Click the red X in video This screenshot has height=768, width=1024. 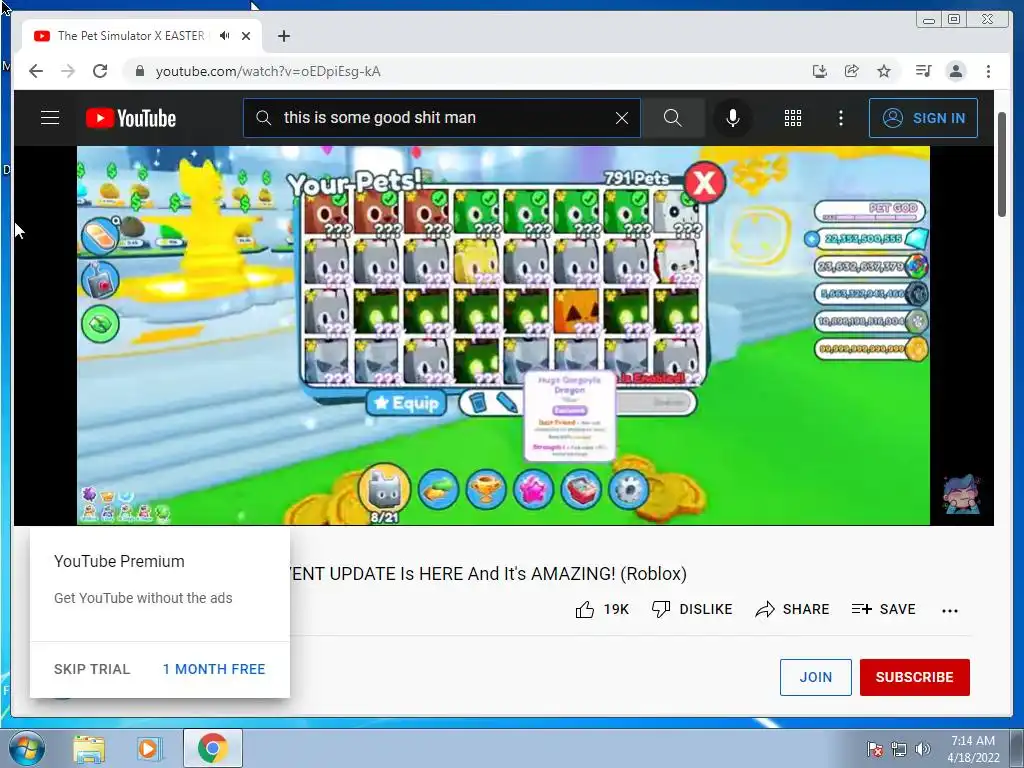point(705,182)
